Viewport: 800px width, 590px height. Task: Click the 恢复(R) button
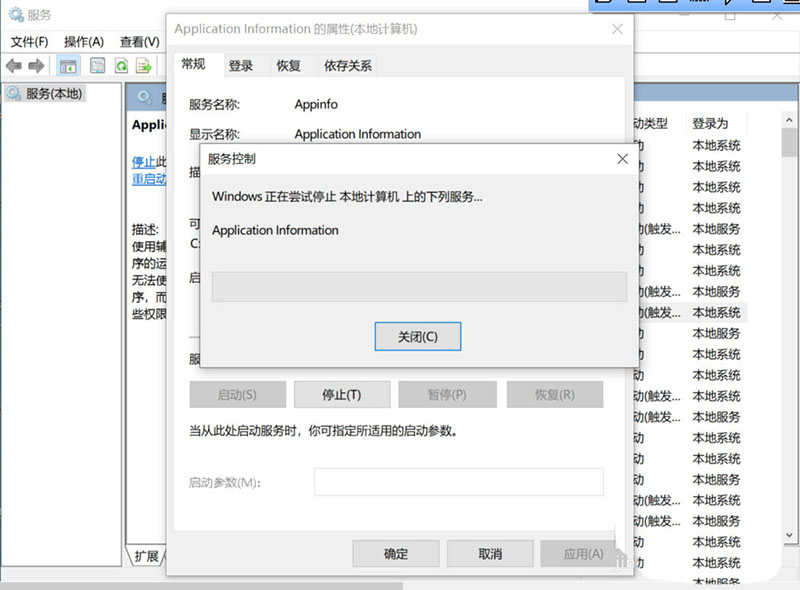pyautogui.click(x=555, y=395)
